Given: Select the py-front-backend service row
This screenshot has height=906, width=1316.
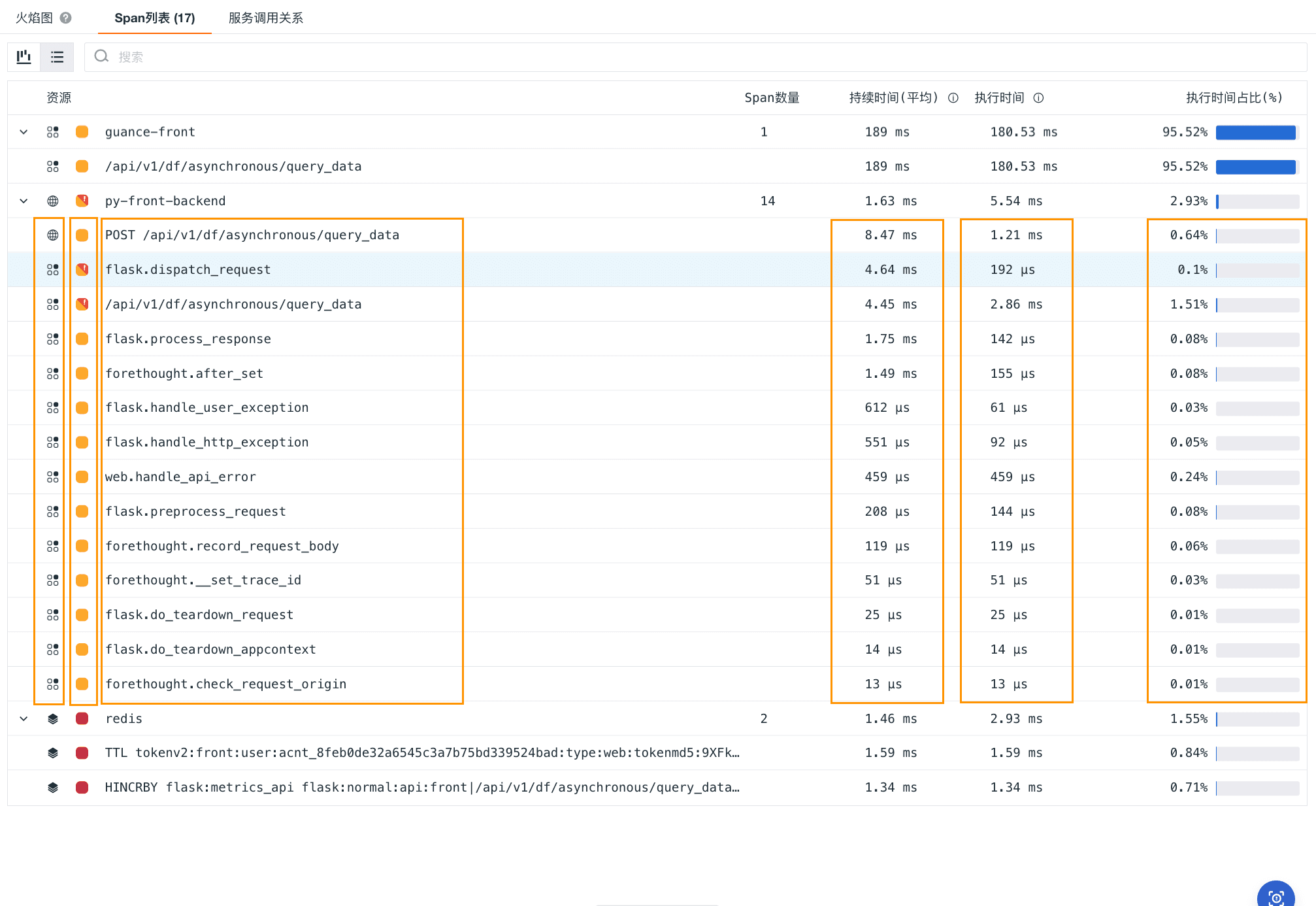Looking at the screenshot, I should 657,201.
